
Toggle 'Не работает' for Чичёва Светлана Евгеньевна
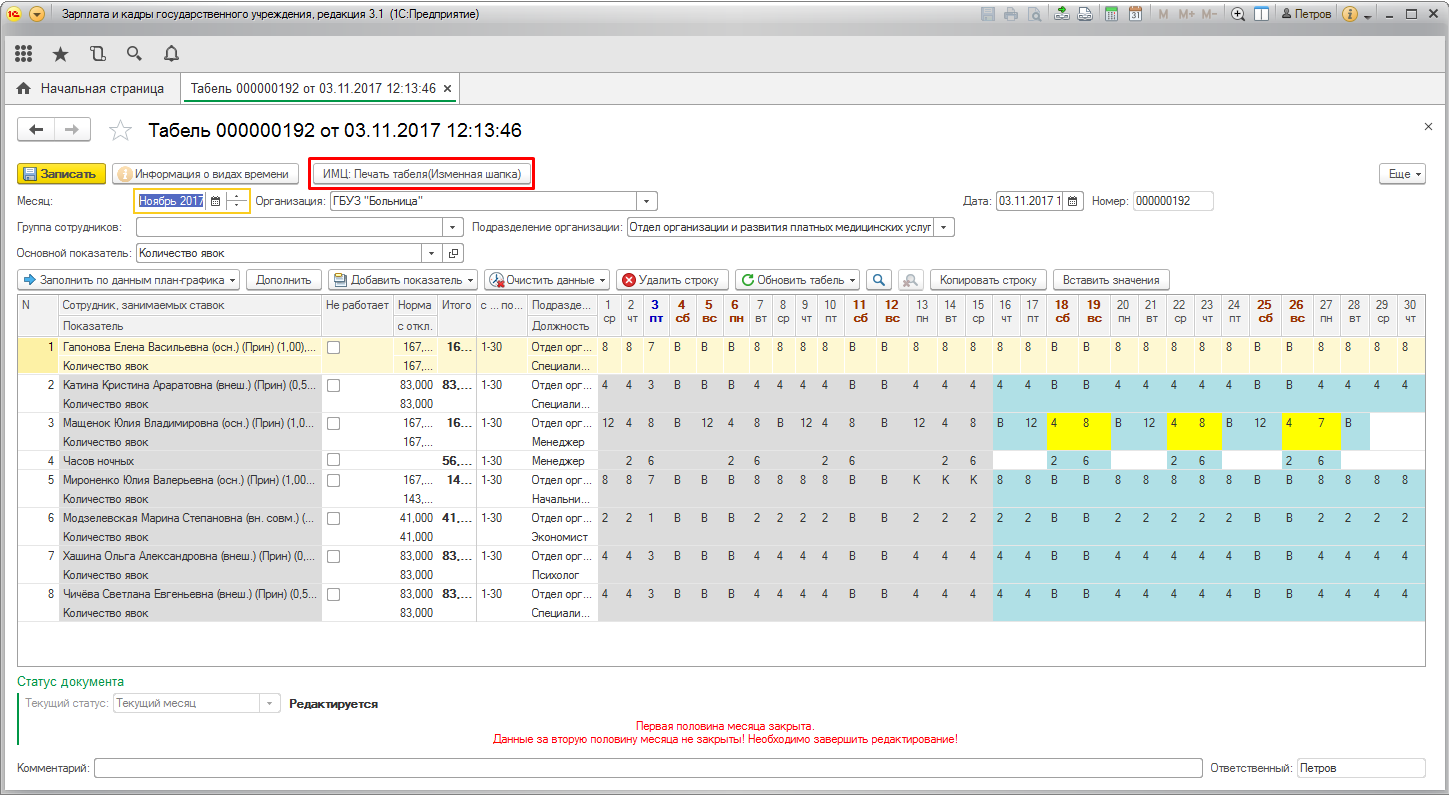334,594
